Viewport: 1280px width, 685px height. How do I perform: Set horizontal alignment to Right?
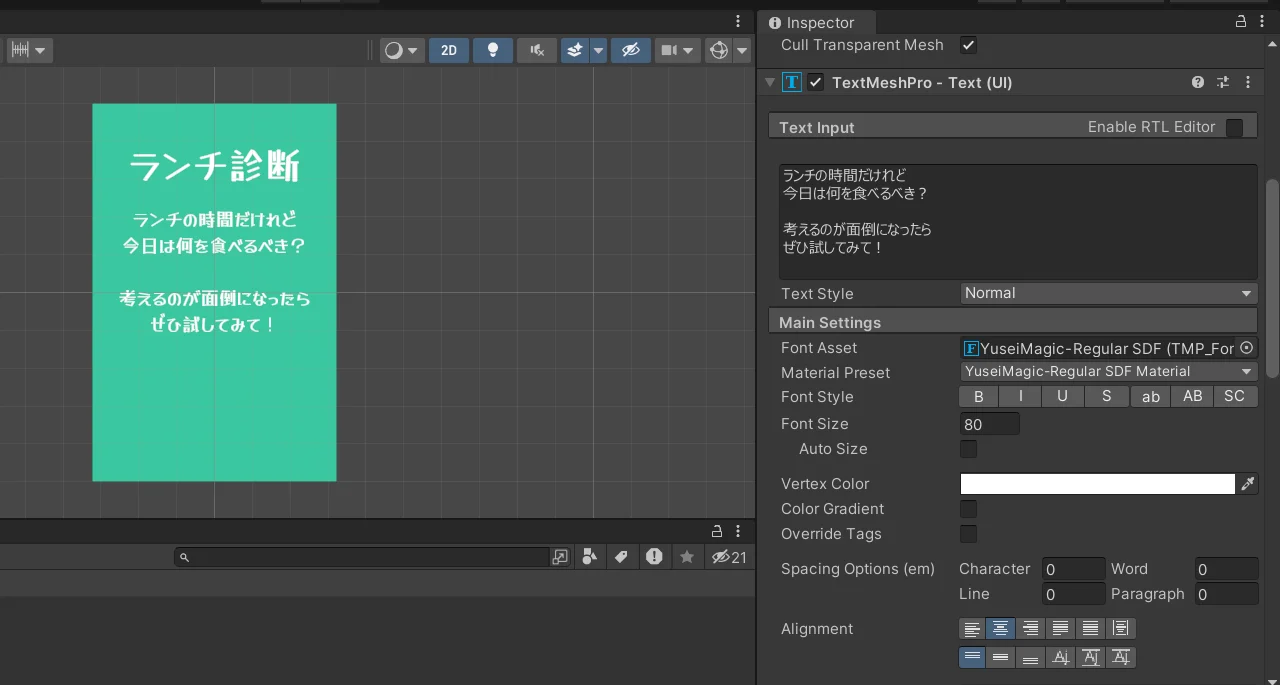coord(1031,629)
